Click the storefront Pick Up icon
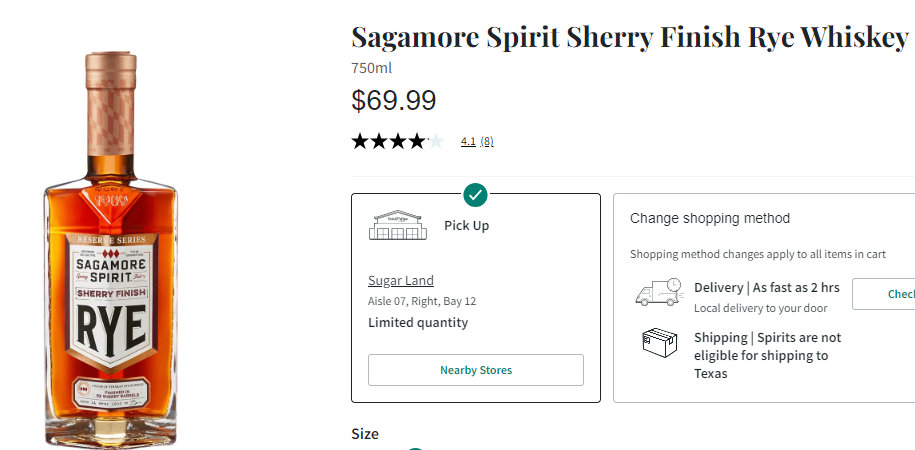The height and width of the screenshot is (450, 915). (x=397, y=225)
